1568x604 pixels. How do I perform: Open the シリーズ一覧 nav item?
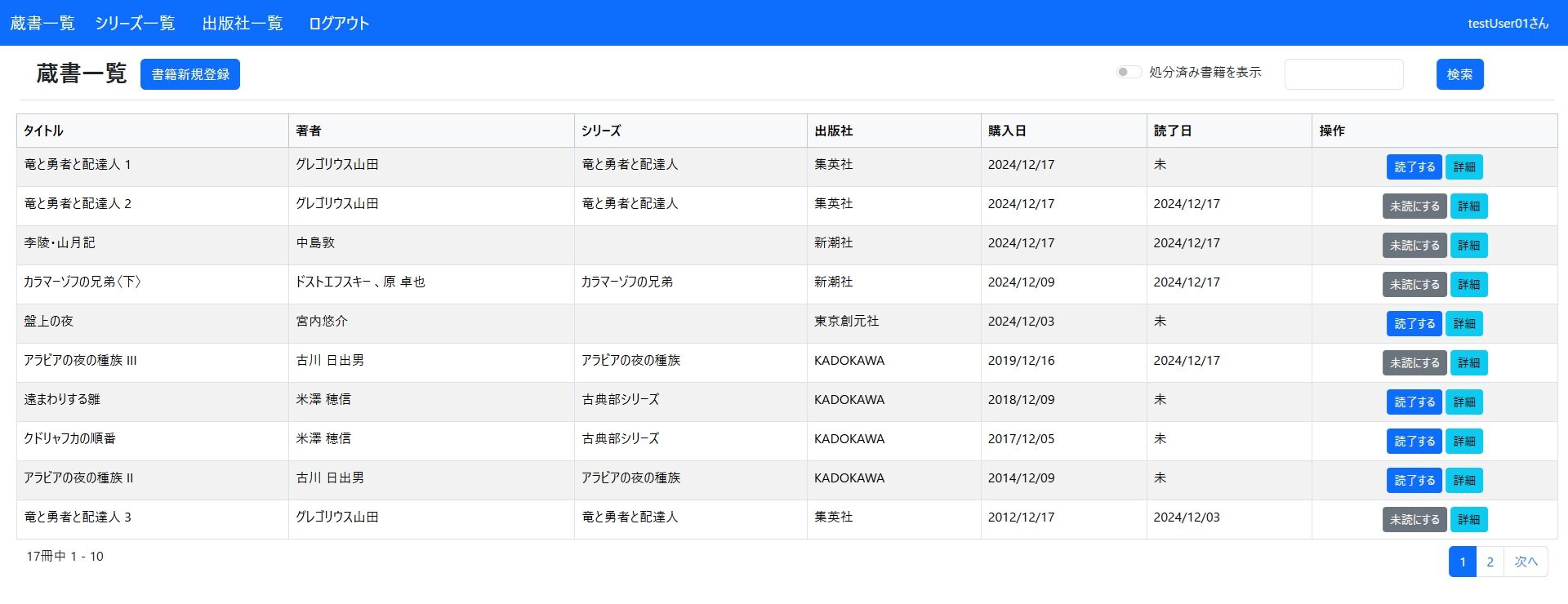click(x=135, y=23)
